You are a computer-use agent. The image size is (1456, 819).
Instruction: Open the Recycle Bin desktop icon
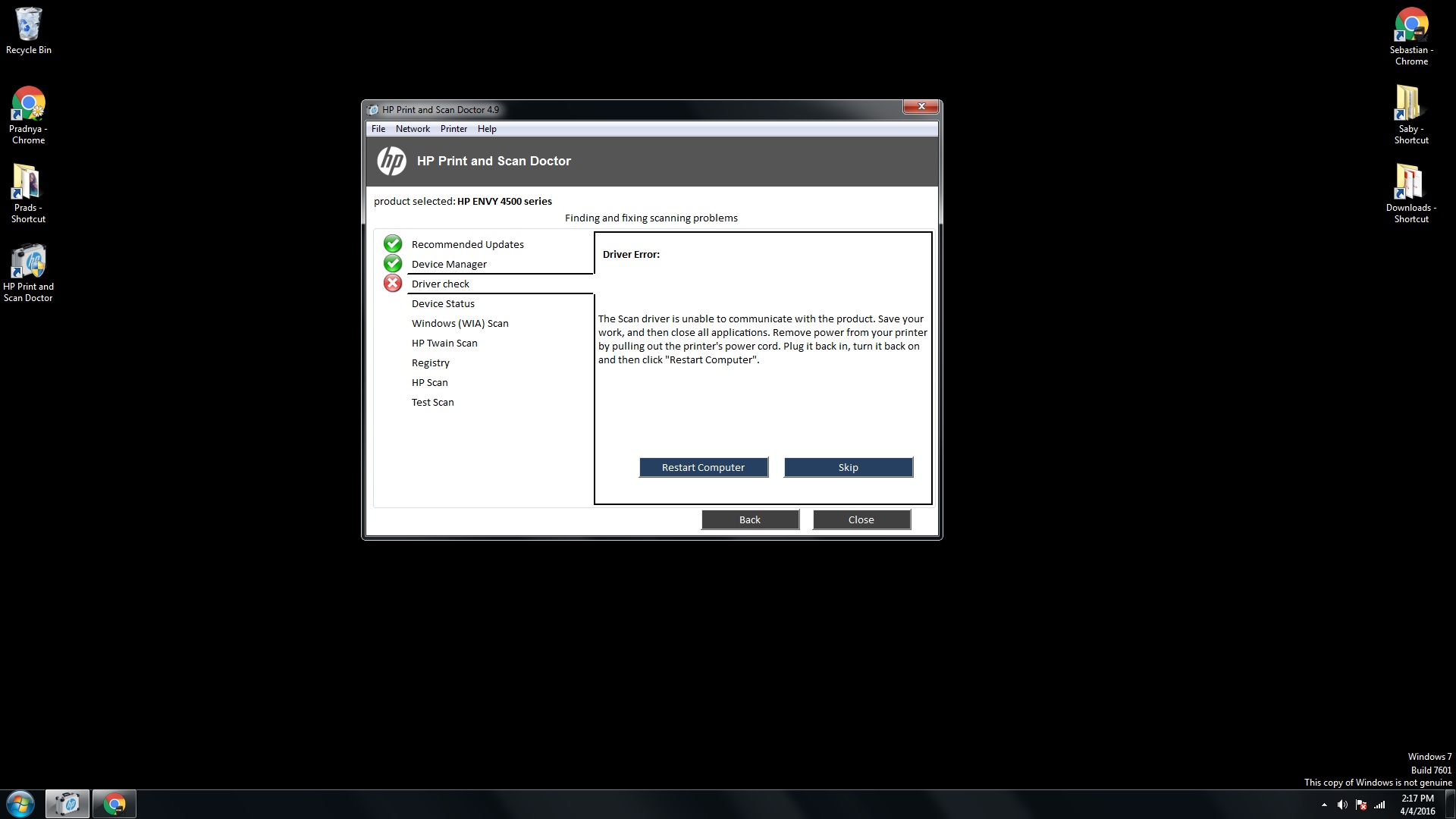pyautogui.click(x=29, y=31)
